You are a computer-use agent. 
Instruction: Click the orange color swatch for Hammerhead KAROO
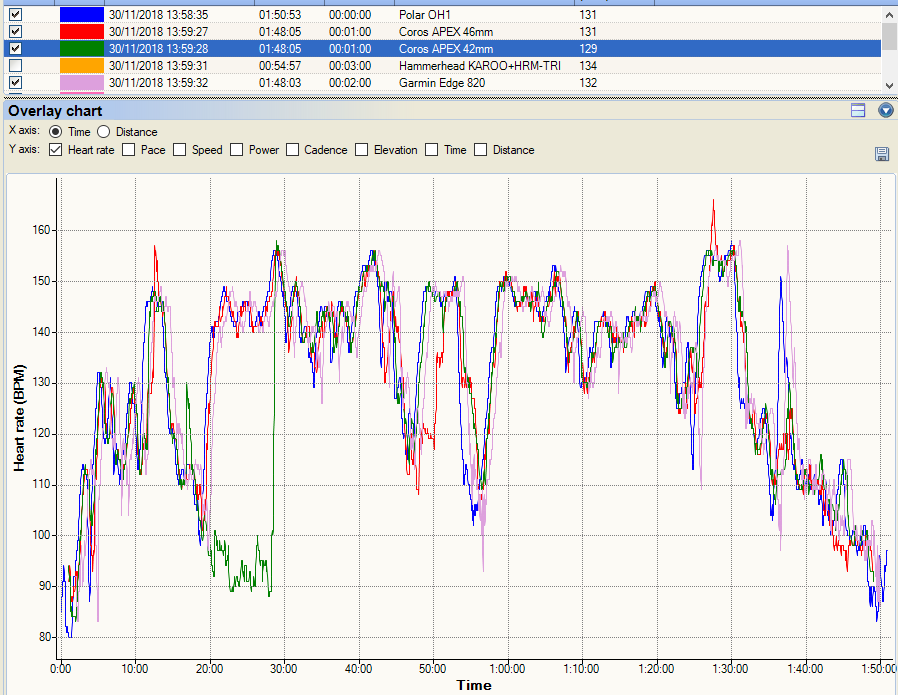82,66
